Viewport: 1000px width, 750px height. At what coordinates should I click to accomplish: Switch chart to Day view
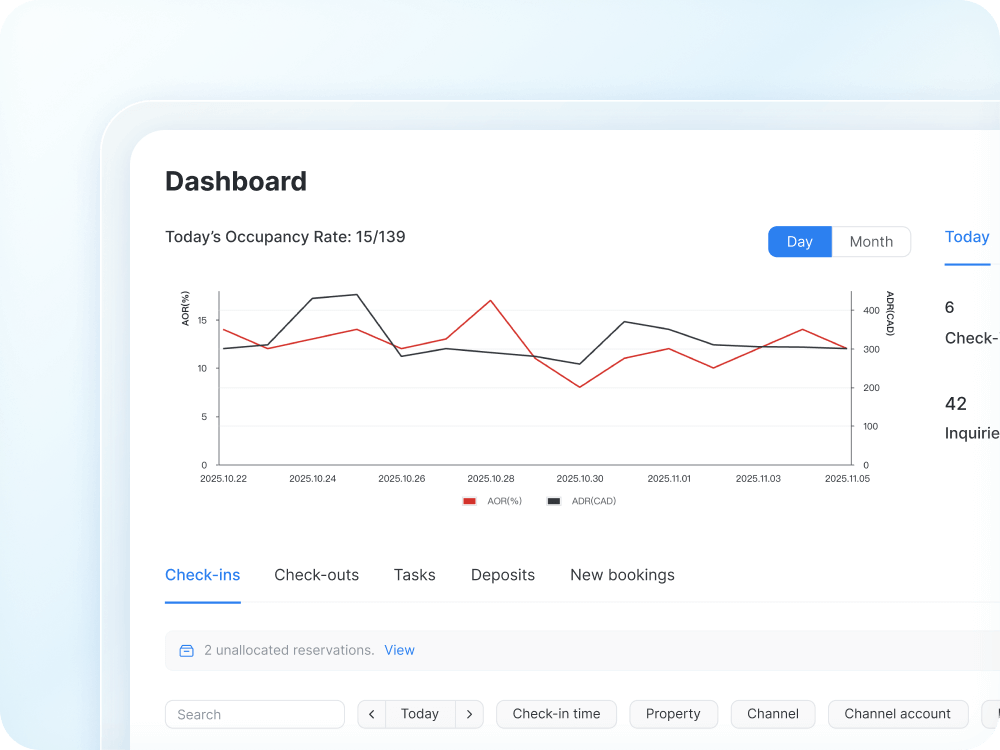click(x=799, y=242)
